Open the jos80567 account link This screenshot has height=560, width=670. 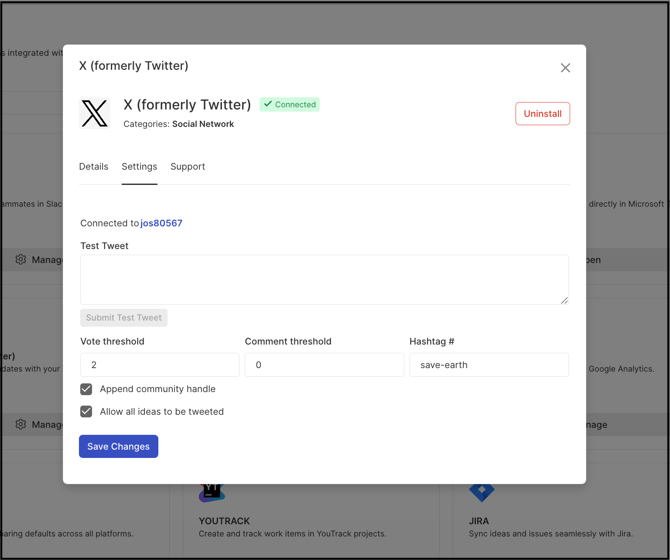161,223
